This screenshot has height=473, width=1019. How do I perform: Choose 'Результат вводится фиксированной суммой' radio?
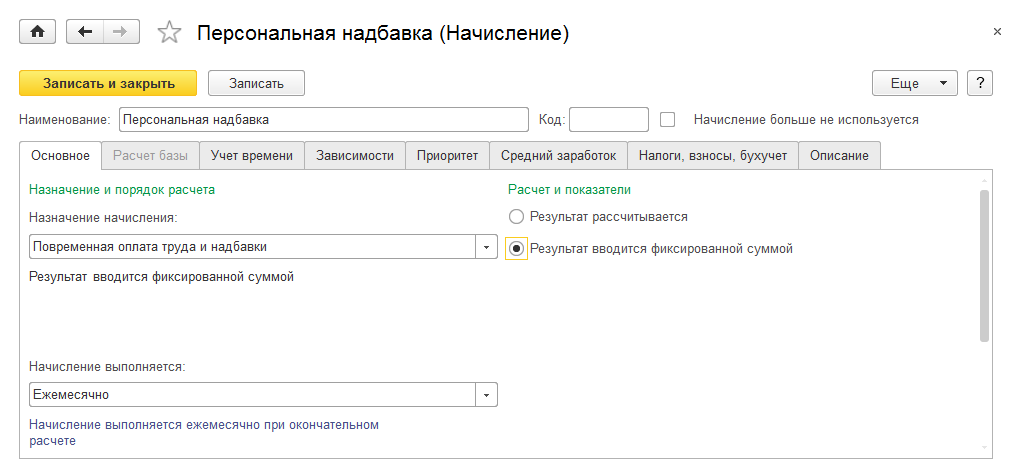(516, 249)
